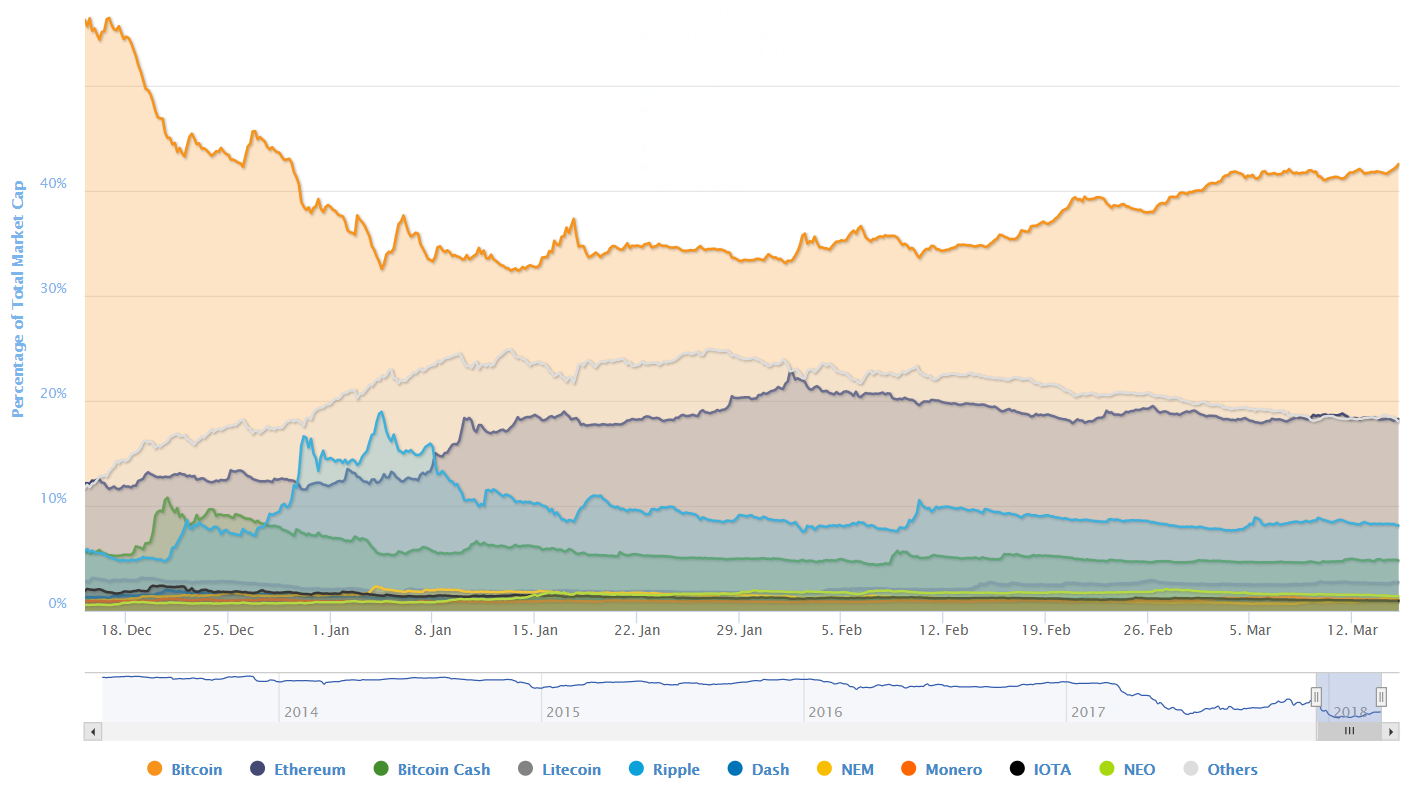Image resolution: width=1413 pixels, height=786 pixels.
Task: Toggle the Others series label
Action: (1232, 769)
